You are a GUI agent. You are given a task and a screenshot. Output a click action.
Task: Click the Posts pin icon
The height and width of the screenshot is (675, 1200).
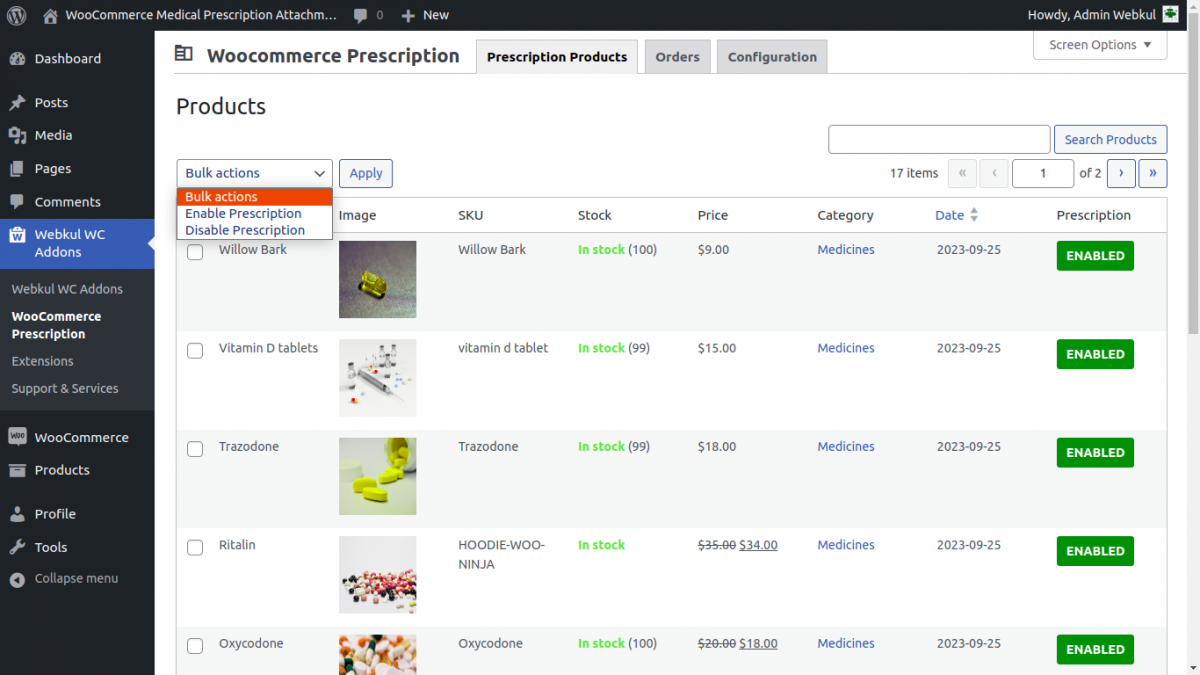[x=17, y=102]
